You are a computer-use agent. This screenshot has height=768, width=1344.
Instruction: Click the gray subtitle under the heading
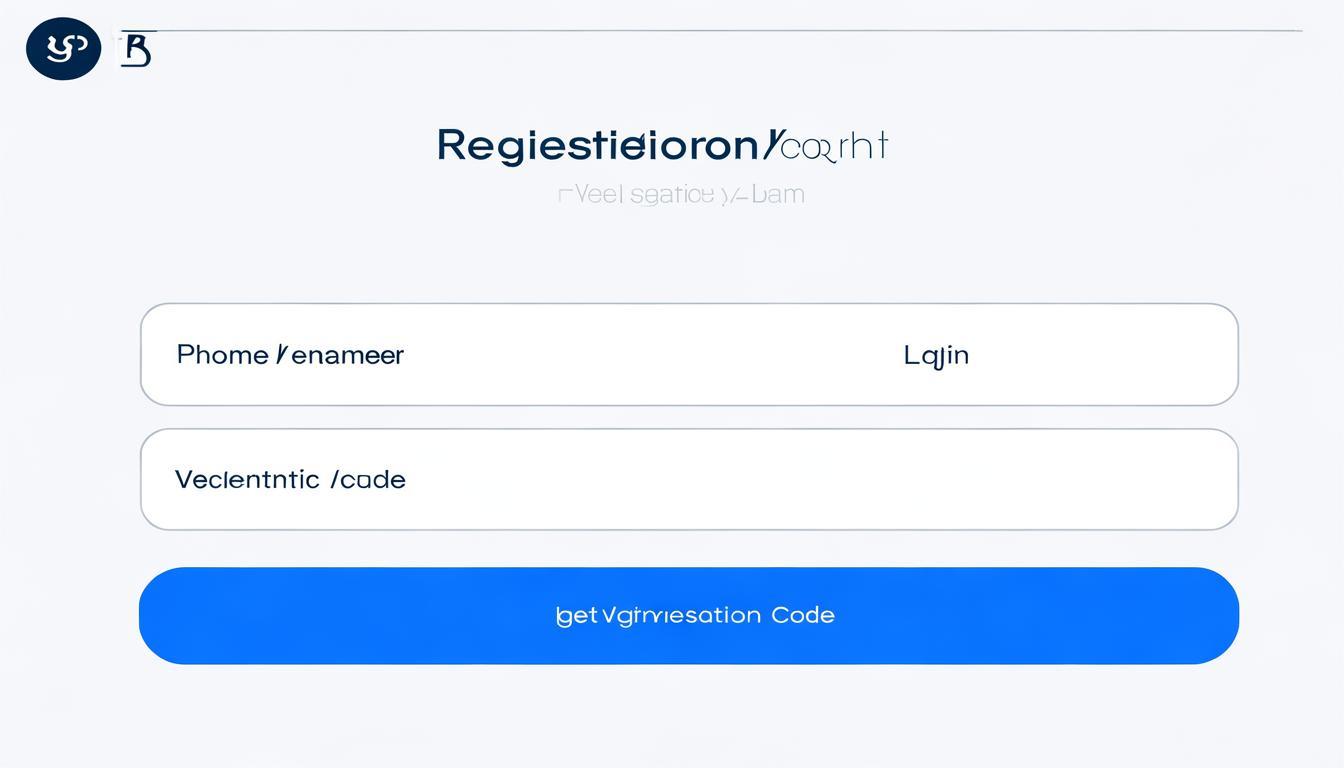[680, 194]
